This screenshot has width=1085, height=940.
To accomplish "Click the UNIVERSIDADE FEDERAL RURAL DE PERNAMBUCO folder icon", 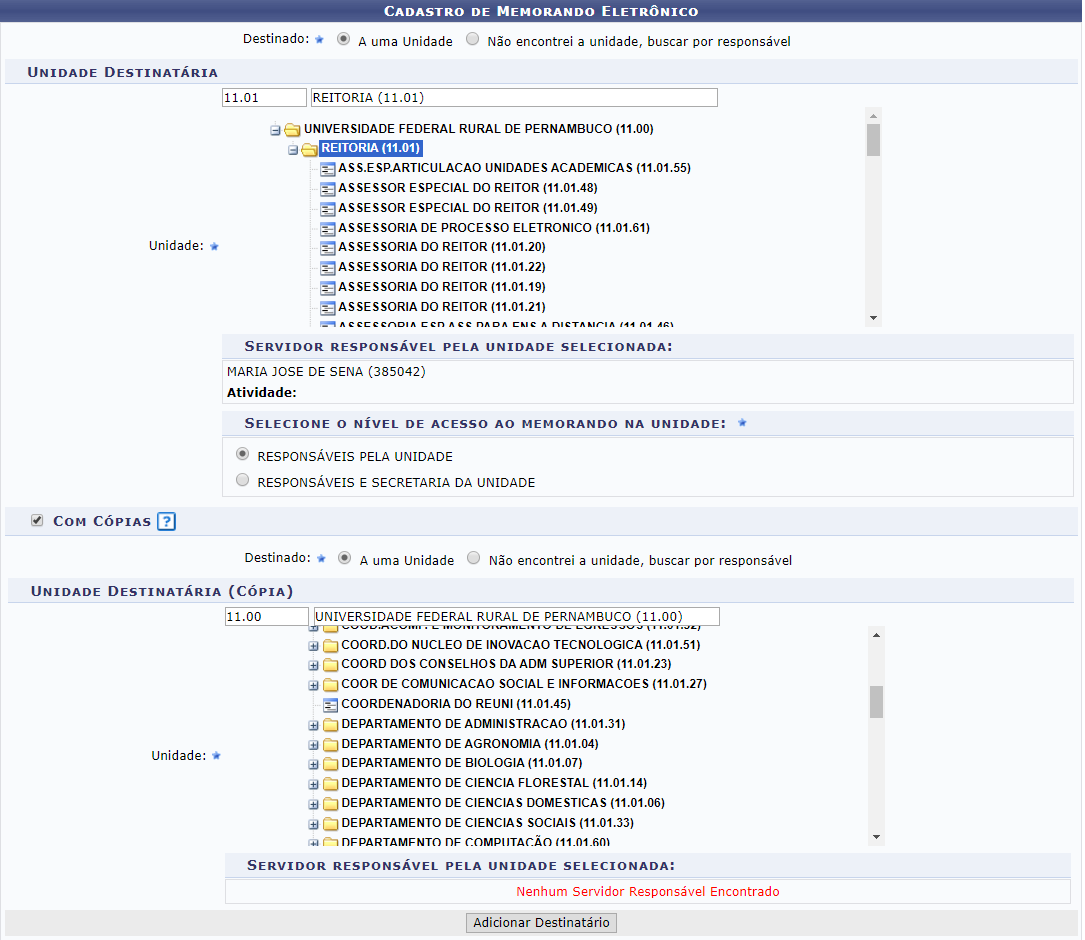I will pyautogui.click(x=292, y=130).
